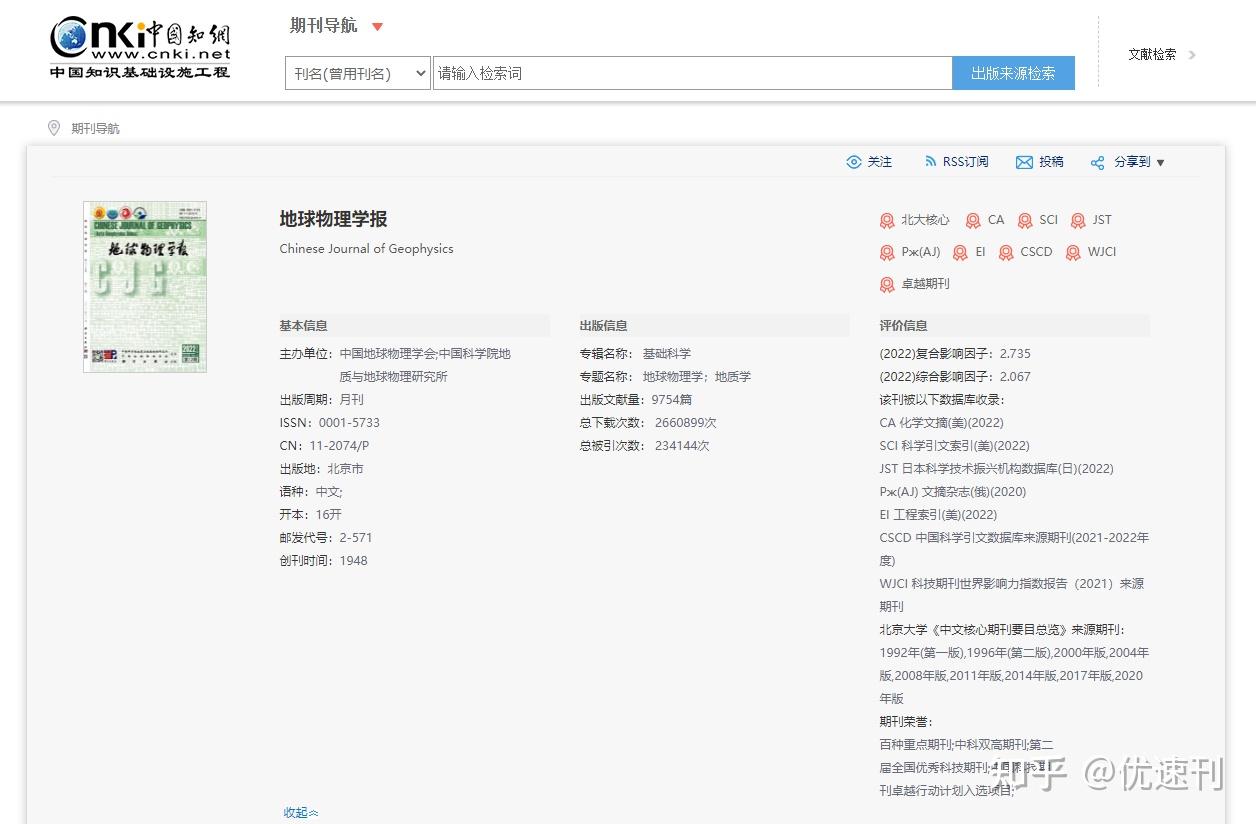Click the eye icon next to 关注
This screenshot has width=1256, height=824.
tap(854, 162)
